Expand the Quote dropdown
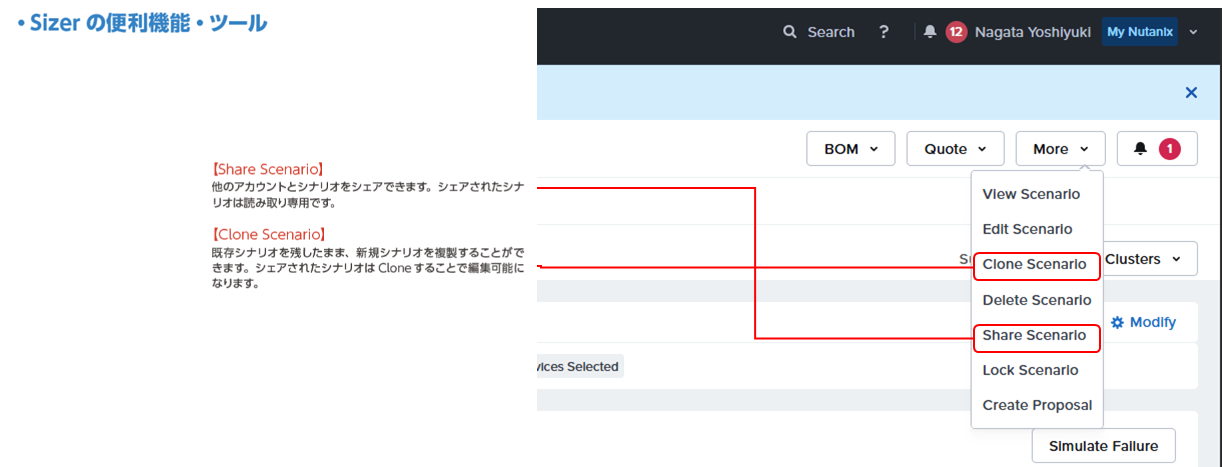This screenshot has height=467, width=1222. click(x=955, y=149)
